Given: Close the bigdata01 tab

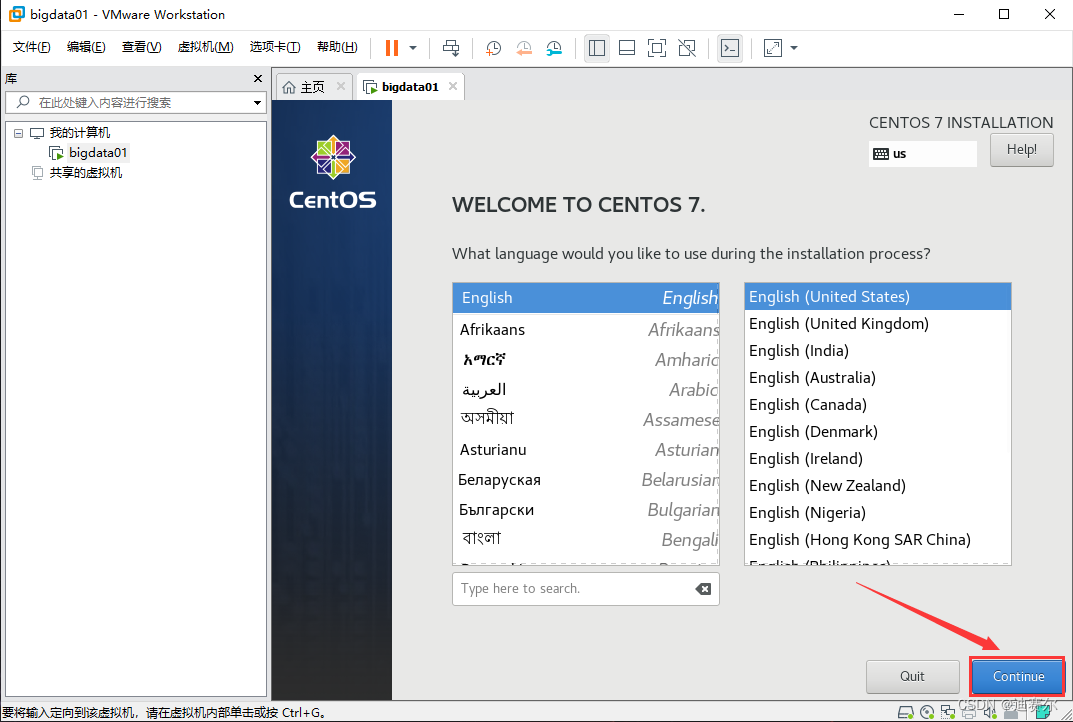Looking at the screenshot, I should pos(452,86).
